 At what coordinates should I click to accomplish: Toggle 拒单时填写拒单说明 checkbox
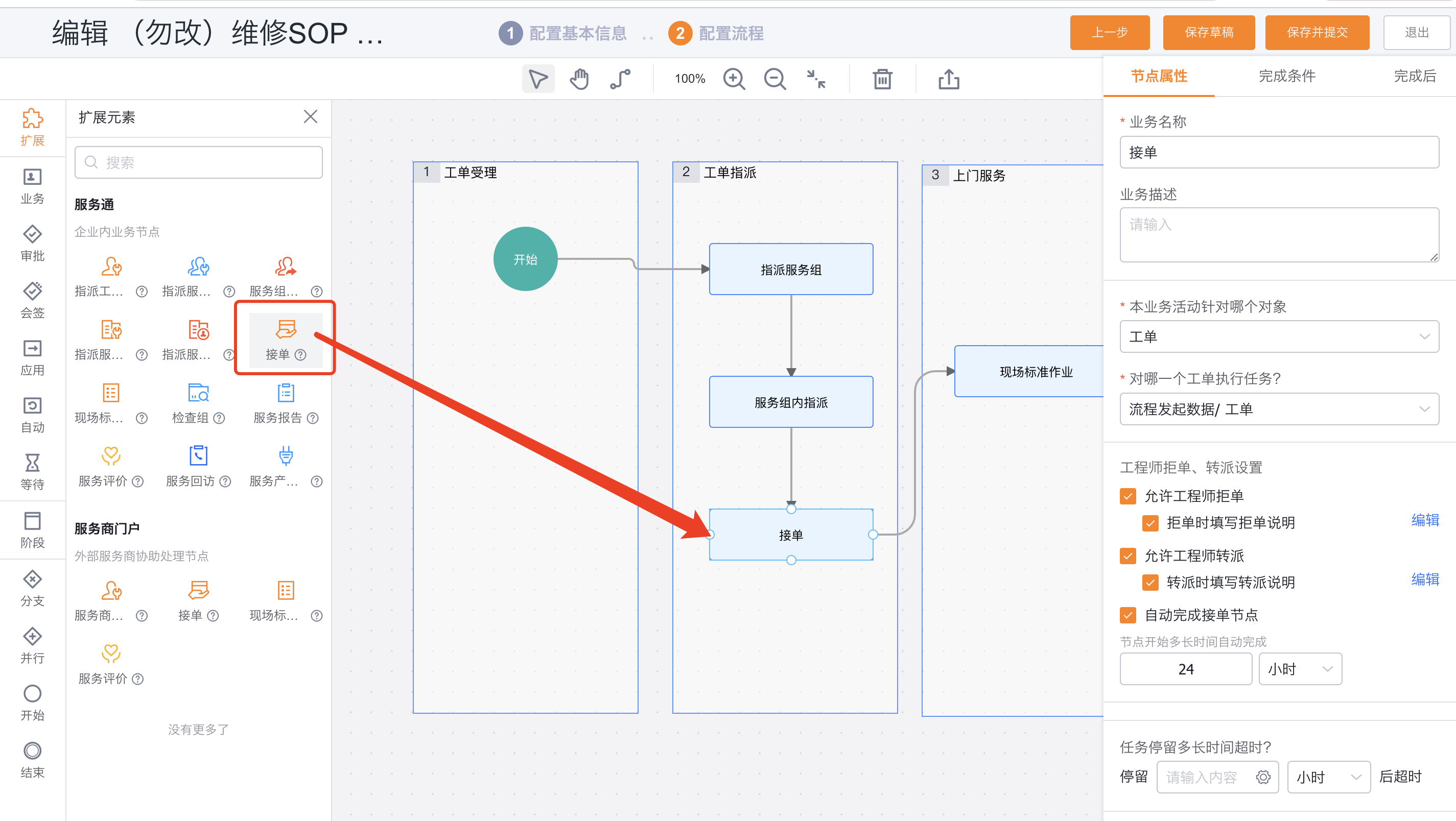(x=1150, y=523)
